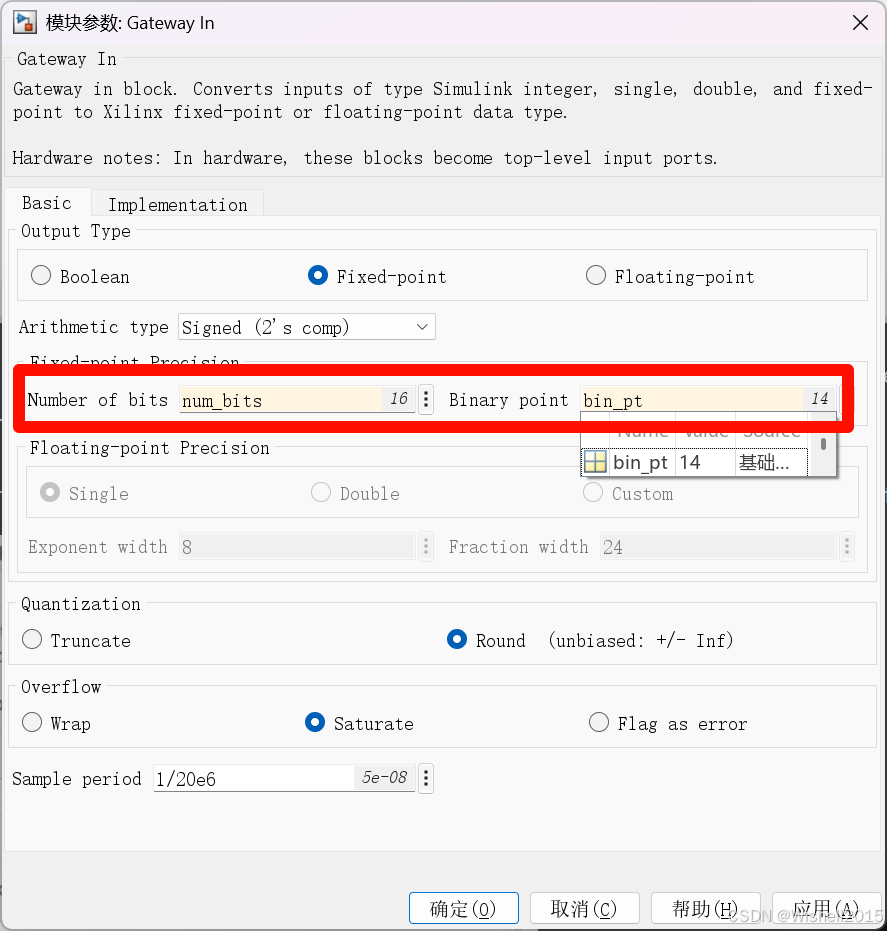
Task: Switch to the Basic tab
Action: pyautogui.click(x=47, y=203)
